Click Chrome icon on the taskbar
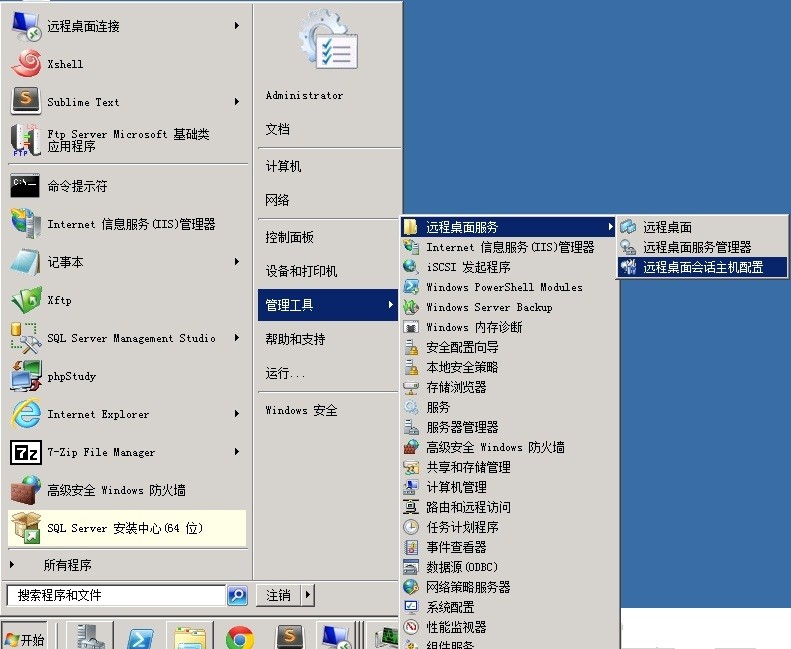This screenshot has width=791, height=649. (x=240, y=637)
